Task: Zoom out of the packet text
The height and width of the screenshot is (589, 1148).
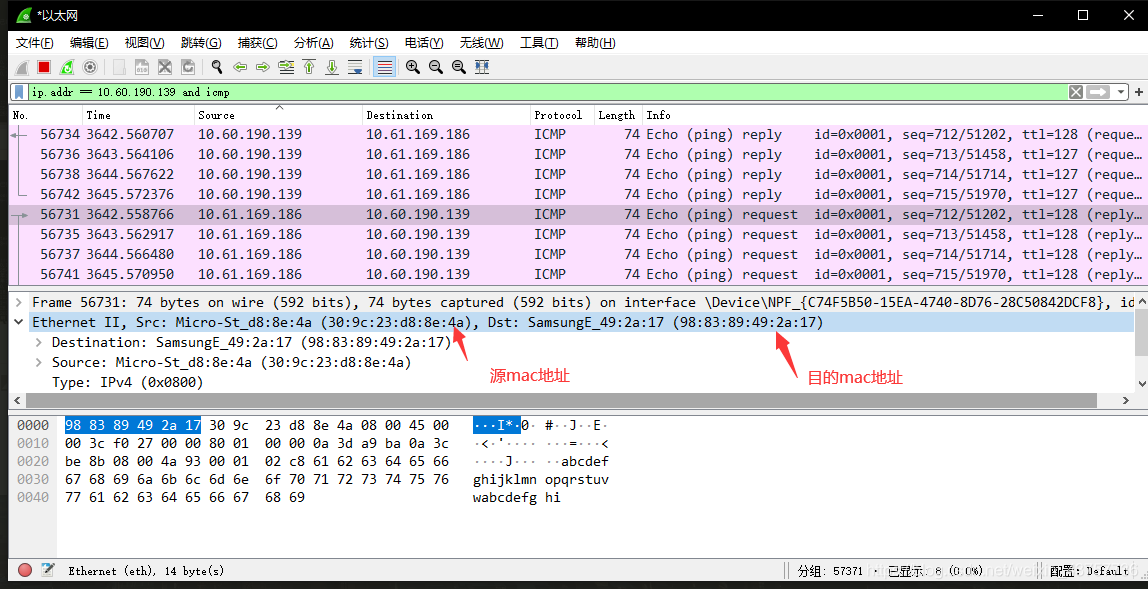Action: pyautogui.click(x=436, y=67)
